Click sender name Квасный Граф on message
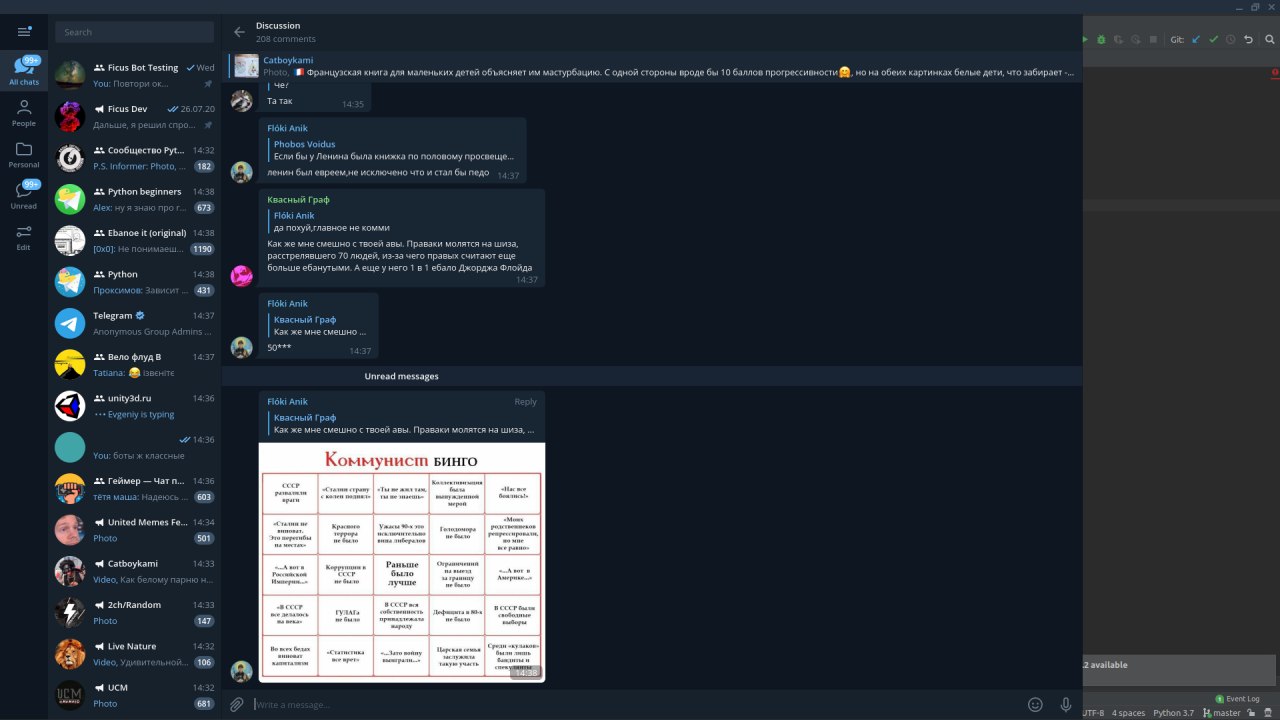The height and width of the screenshot is (720, 1280). click(298, 200)
